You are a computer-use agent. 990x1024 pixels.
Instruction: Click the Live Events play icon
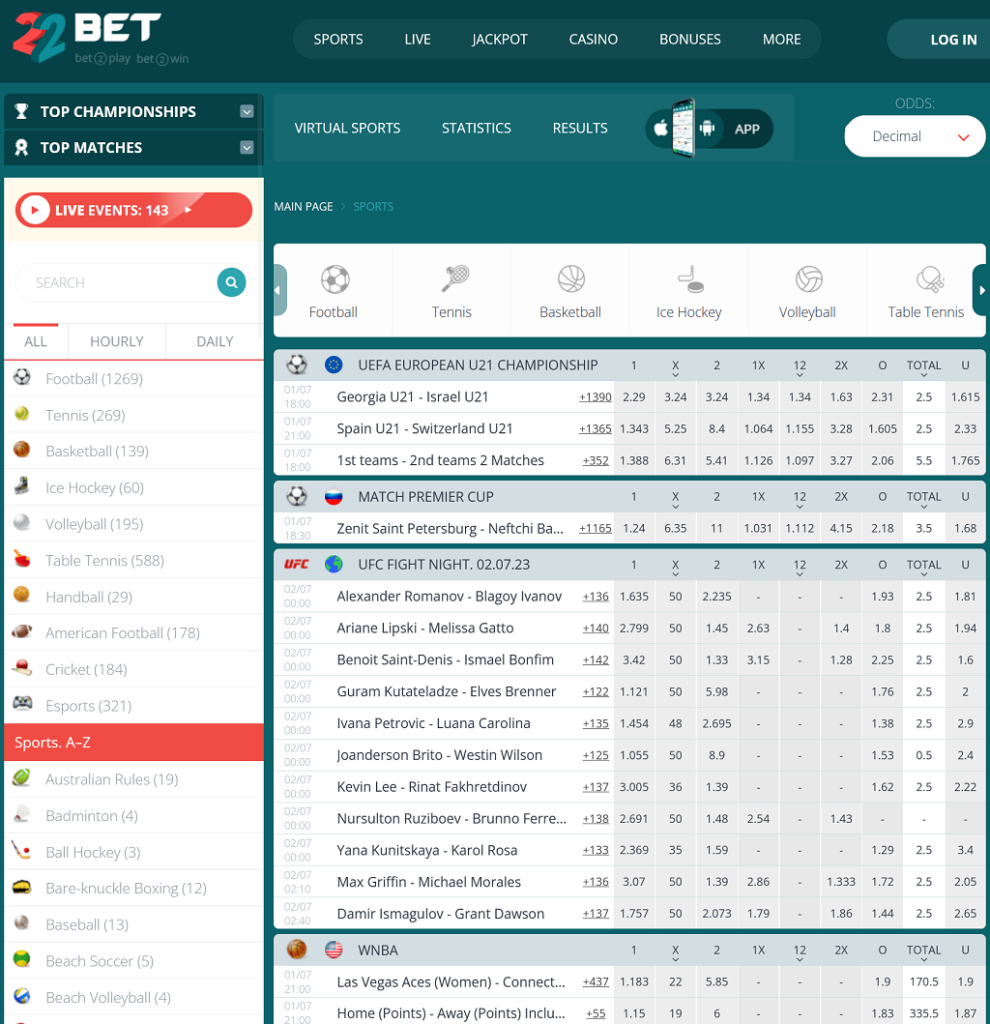(x=35, y=210)
